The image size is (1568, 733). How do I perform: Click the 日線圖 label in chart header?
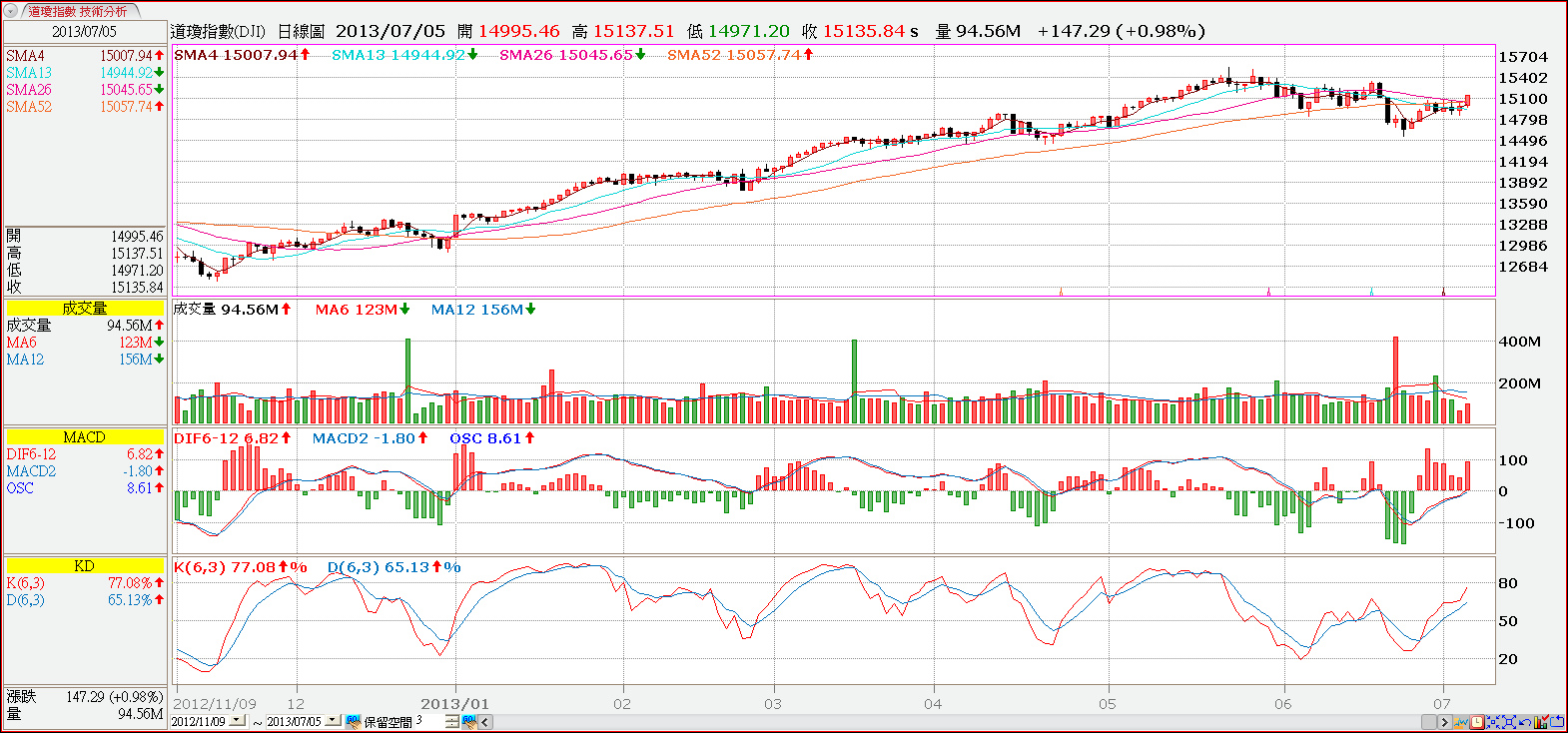point(301,32)
